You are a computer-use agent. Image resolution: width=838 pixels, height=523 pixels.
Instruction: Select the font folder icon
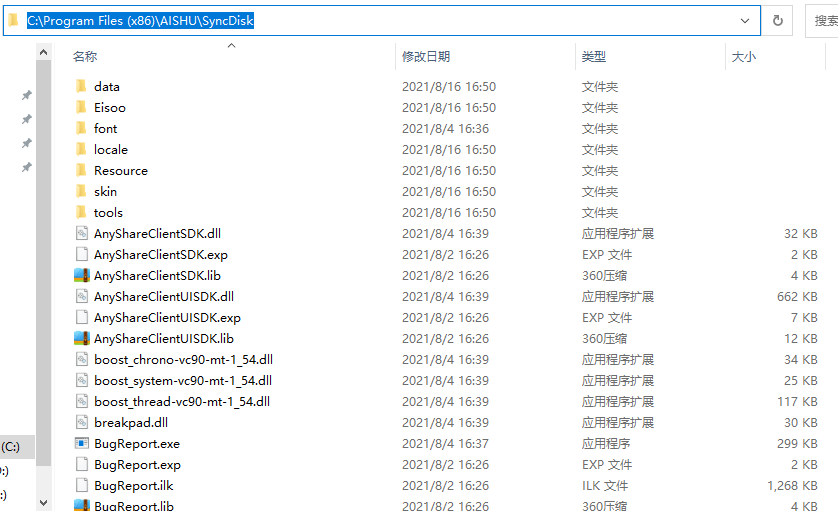81,128
